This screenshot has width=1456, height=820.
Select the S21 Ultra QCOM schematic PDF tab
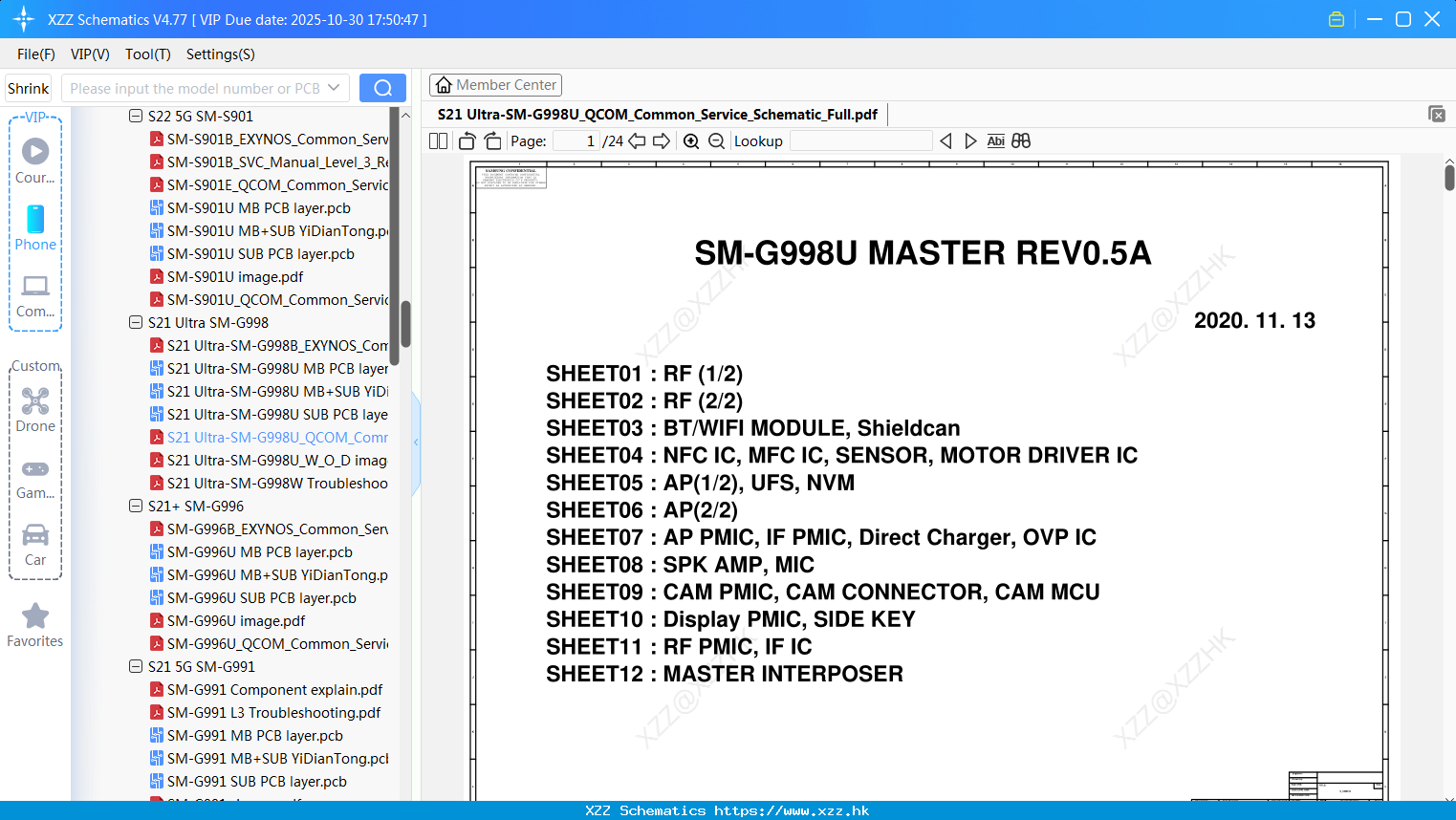click(x=658, y=115)
